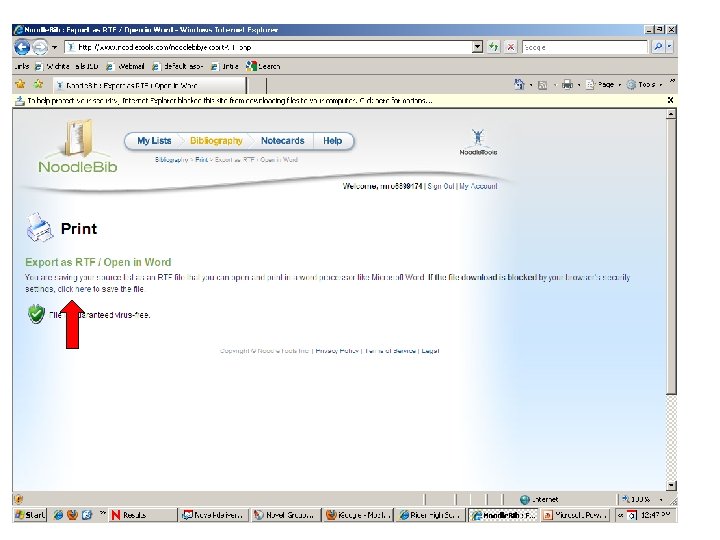Viewport: 720px width, 540px height.
Task: Expand the address bar history dropdown
Action: [x=478, y=47]
